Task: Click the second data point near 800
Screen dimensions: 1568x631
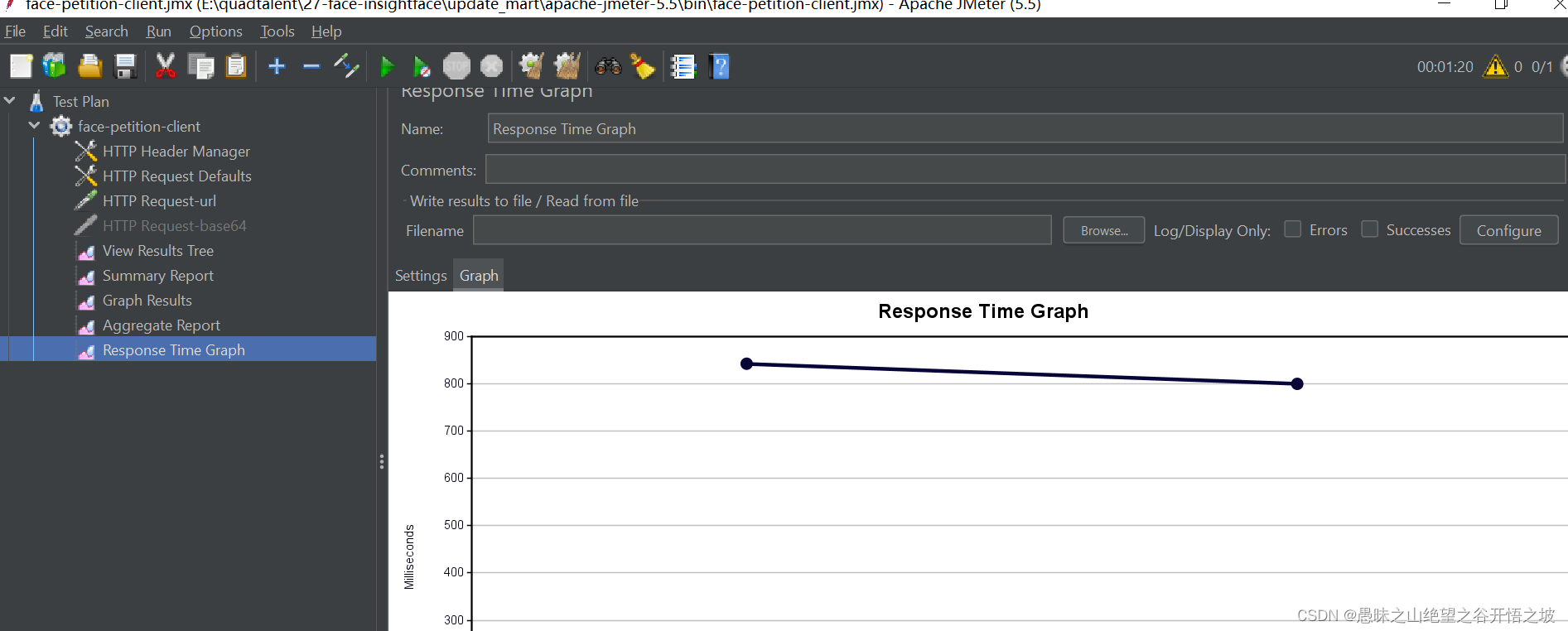Action: pos(1297,383)
